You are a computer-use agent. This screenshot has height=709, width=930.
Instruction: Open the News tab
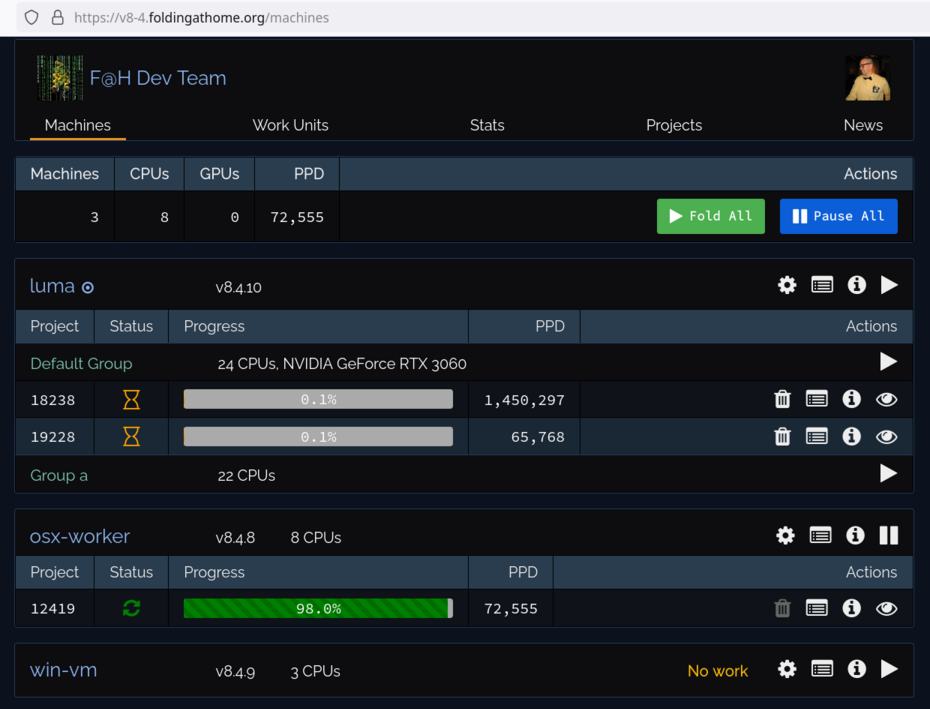[x=863, y=125]
